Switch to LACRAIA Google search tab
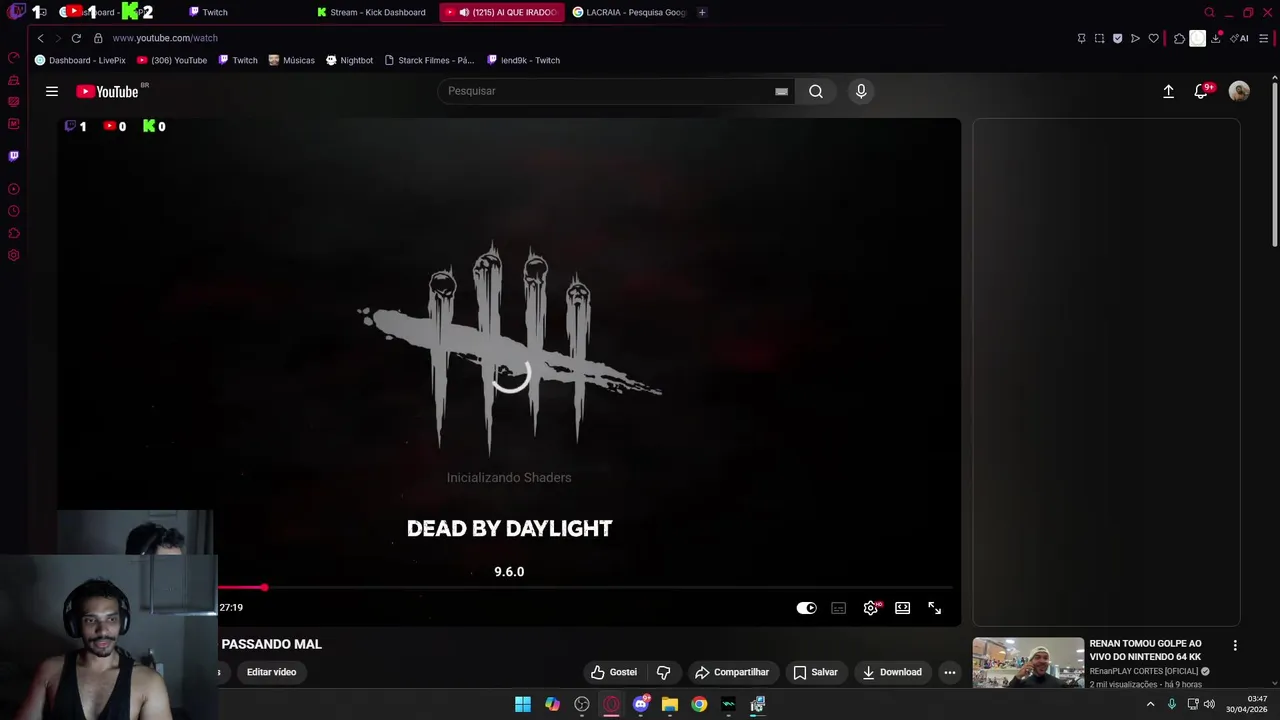The height and width of the screenshot is (720, 1280). pos(630,12)
